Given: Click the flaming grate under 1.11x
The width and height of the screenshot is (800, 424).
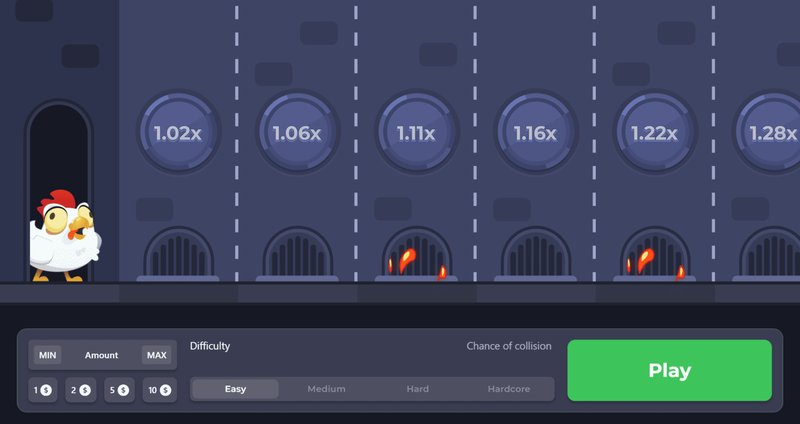Looking at the screenshot, I should [417, 256].
